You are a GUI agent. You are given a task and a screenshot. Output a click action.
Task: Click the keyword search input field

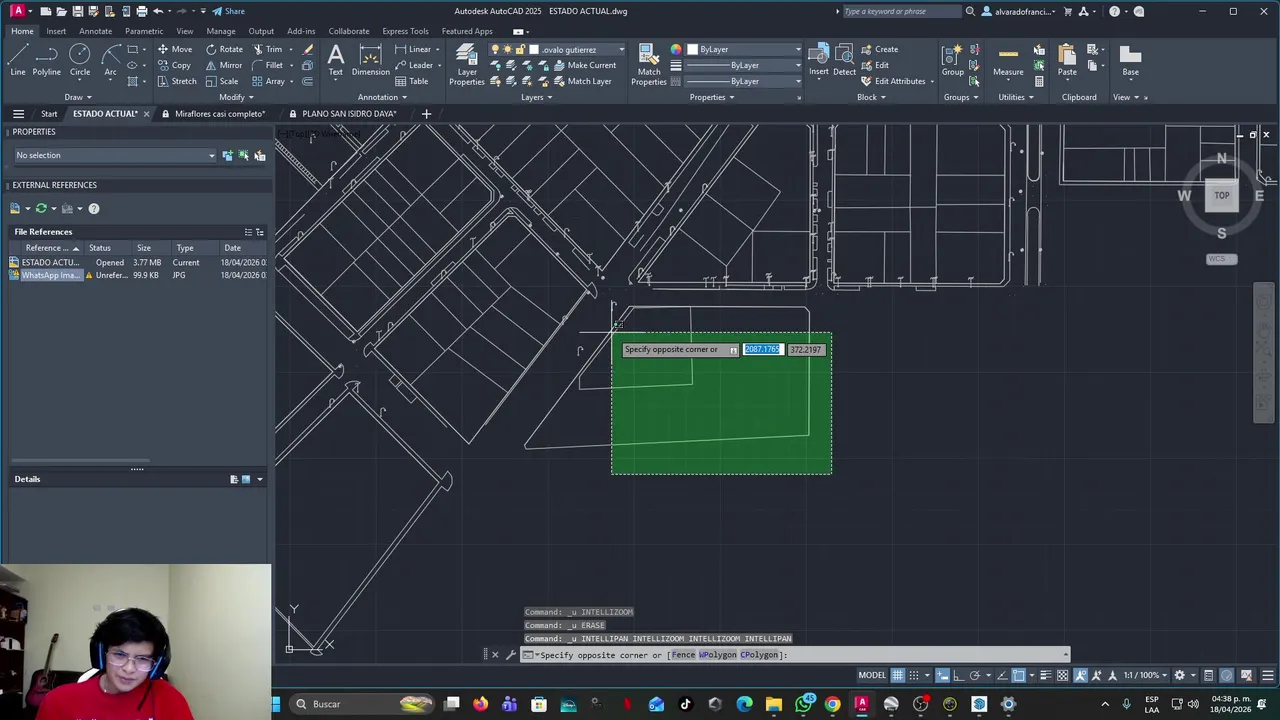pos(902,11)
